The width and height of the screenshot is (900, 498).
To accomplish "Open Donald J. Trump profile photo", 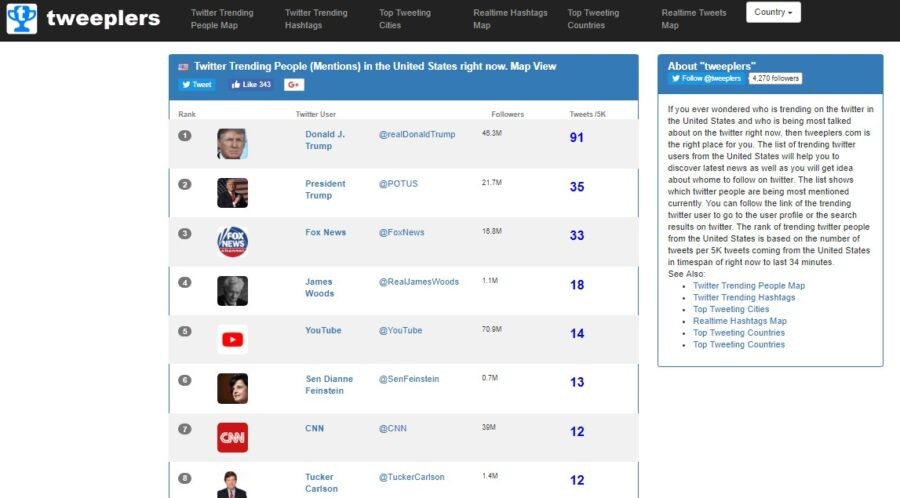I will [232, 143].
